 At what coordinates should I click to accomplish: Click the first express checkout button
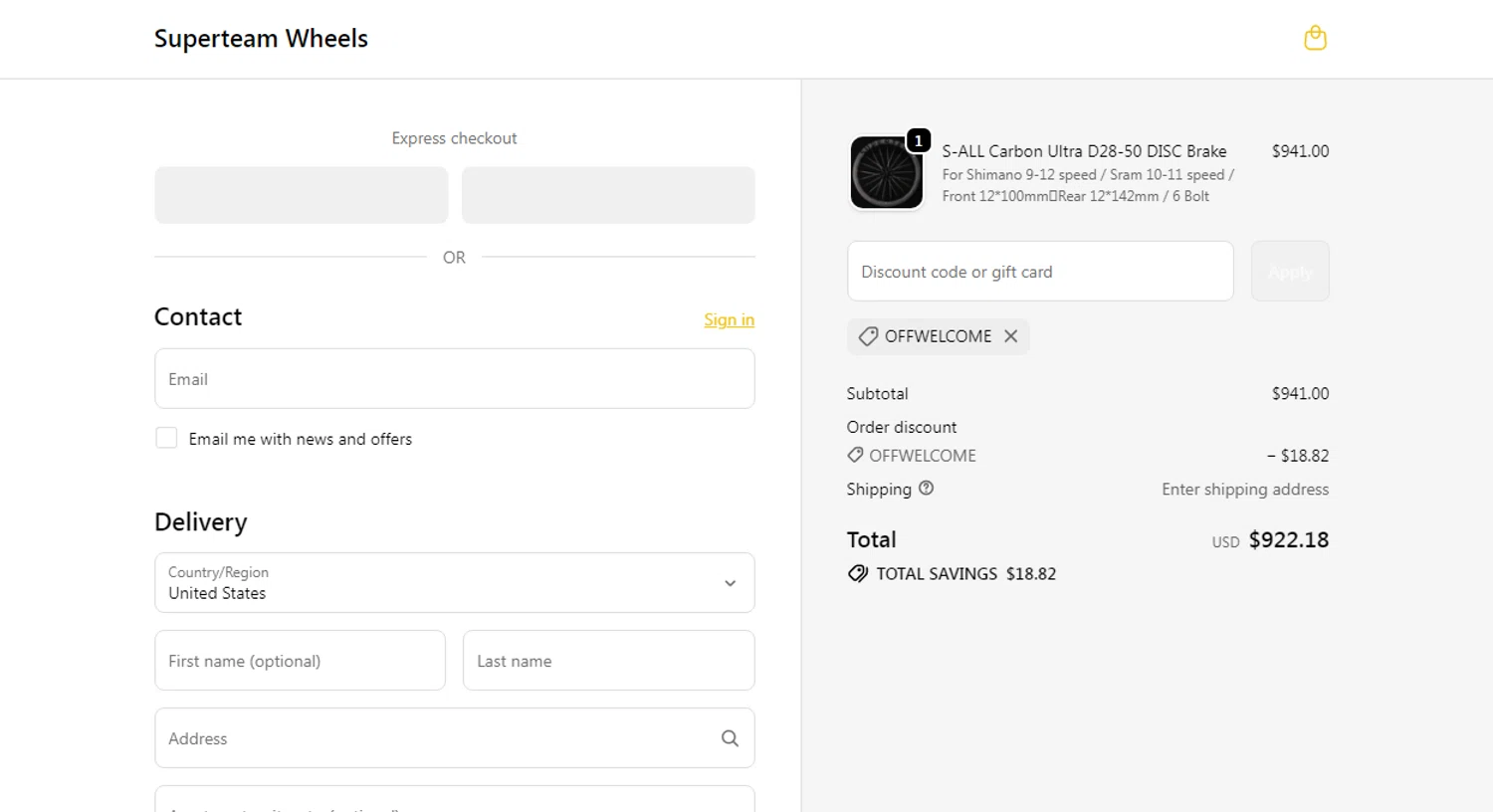(x=302, y=195)
